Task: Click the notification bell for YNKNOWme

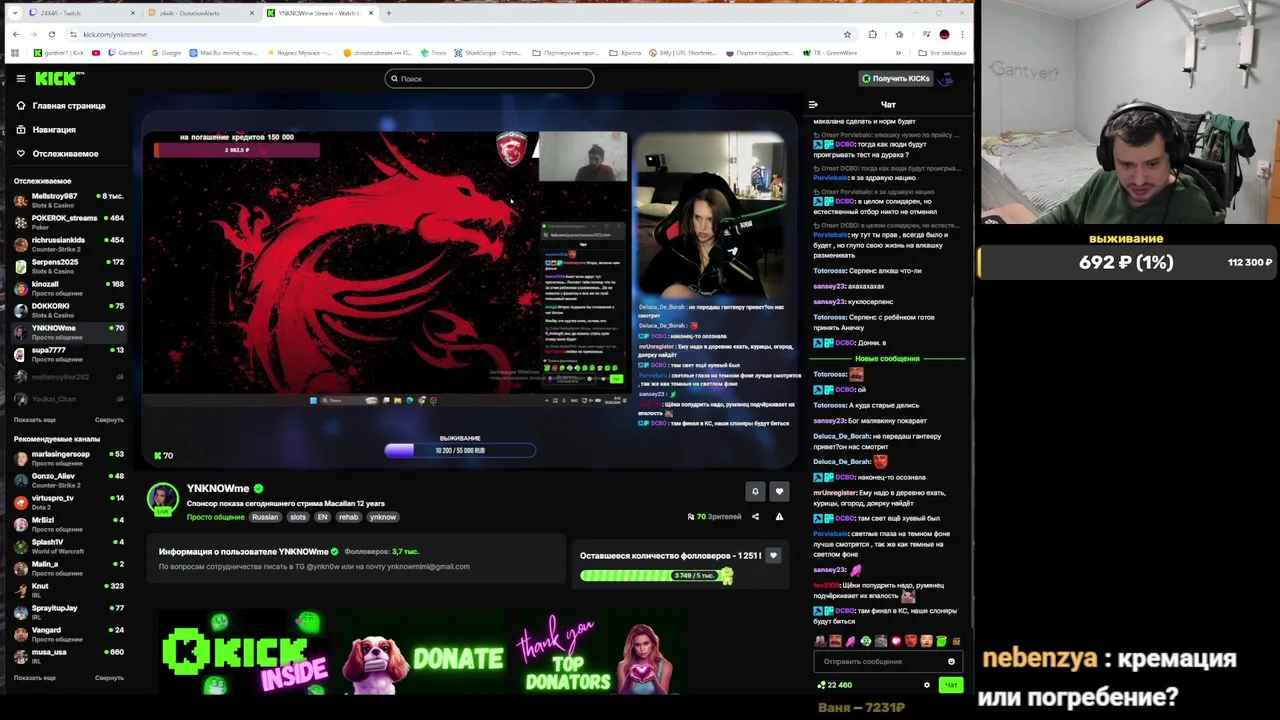Action: pyautogui.click(x=755, y=491)
